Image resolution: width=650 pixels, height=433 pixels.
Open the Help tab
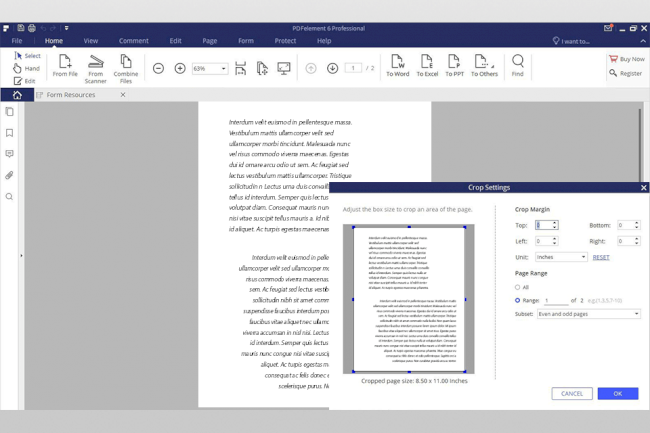coord(324,41)
